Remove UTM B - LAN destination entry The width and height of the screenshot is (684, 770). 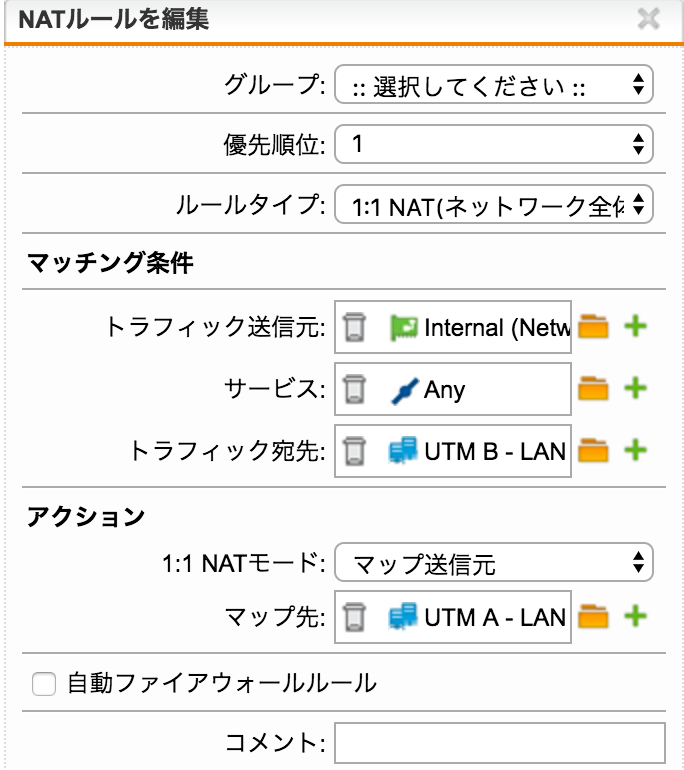[x=354, y=451]
